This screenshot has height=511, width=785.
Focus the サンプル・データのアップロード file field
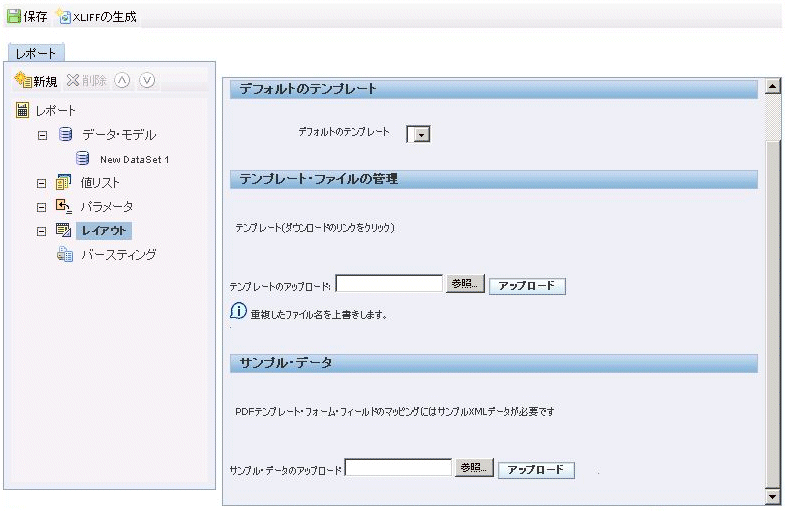[398, 467]
